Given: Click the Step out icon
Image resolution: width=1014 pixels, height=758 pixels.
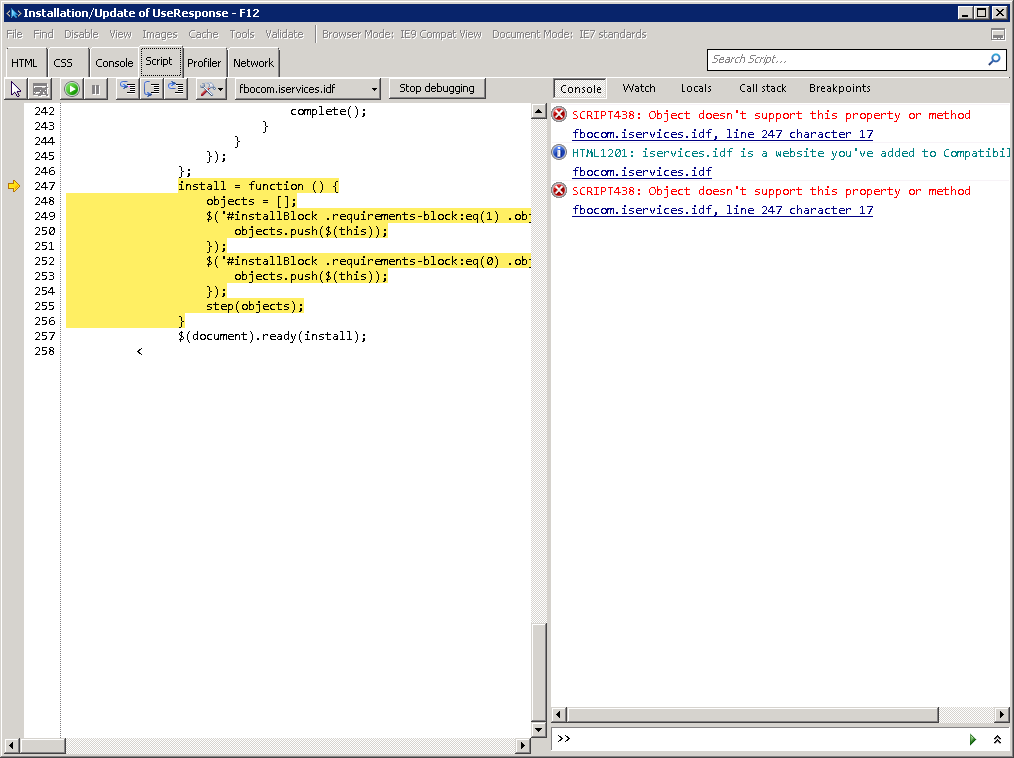Looking at the screenshot, I should point(175,89).
